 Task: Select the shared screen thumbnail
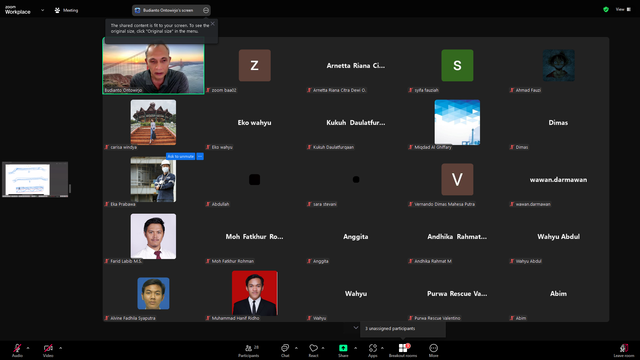coord(35,180)
